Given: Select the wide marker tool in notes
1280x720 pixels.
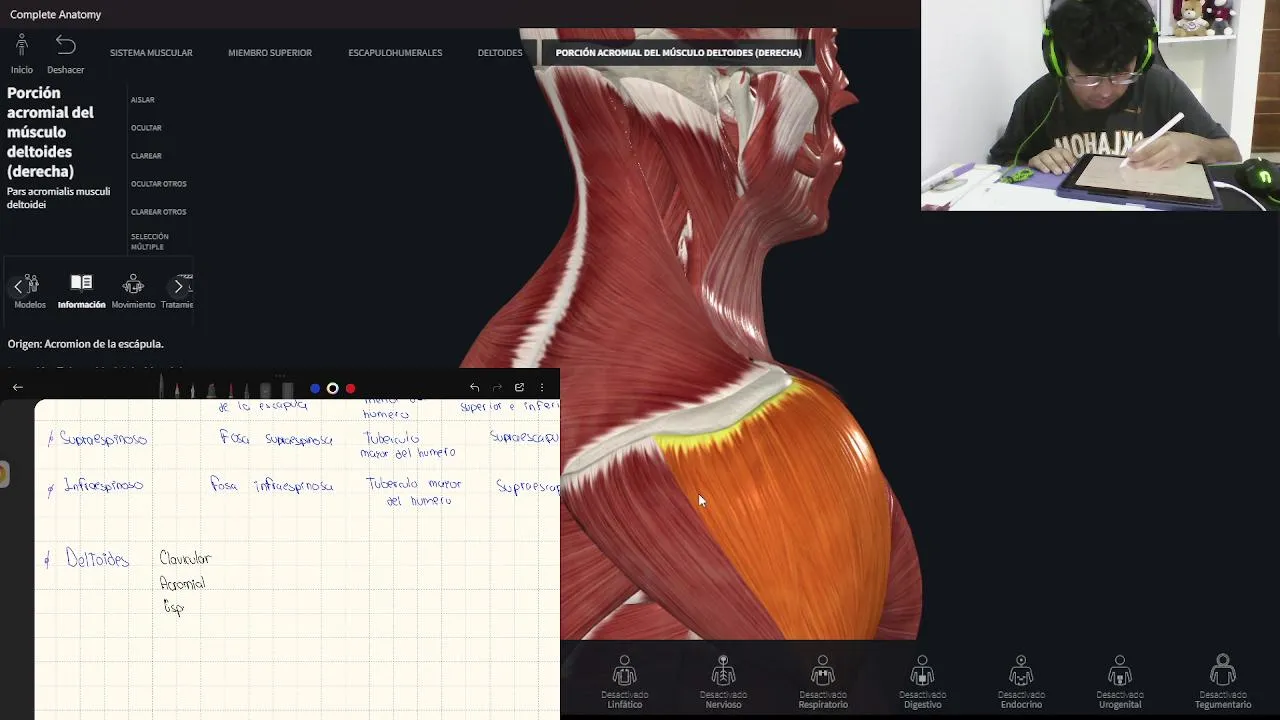Looking at the screenshot, I should click(x=211, y=390).
